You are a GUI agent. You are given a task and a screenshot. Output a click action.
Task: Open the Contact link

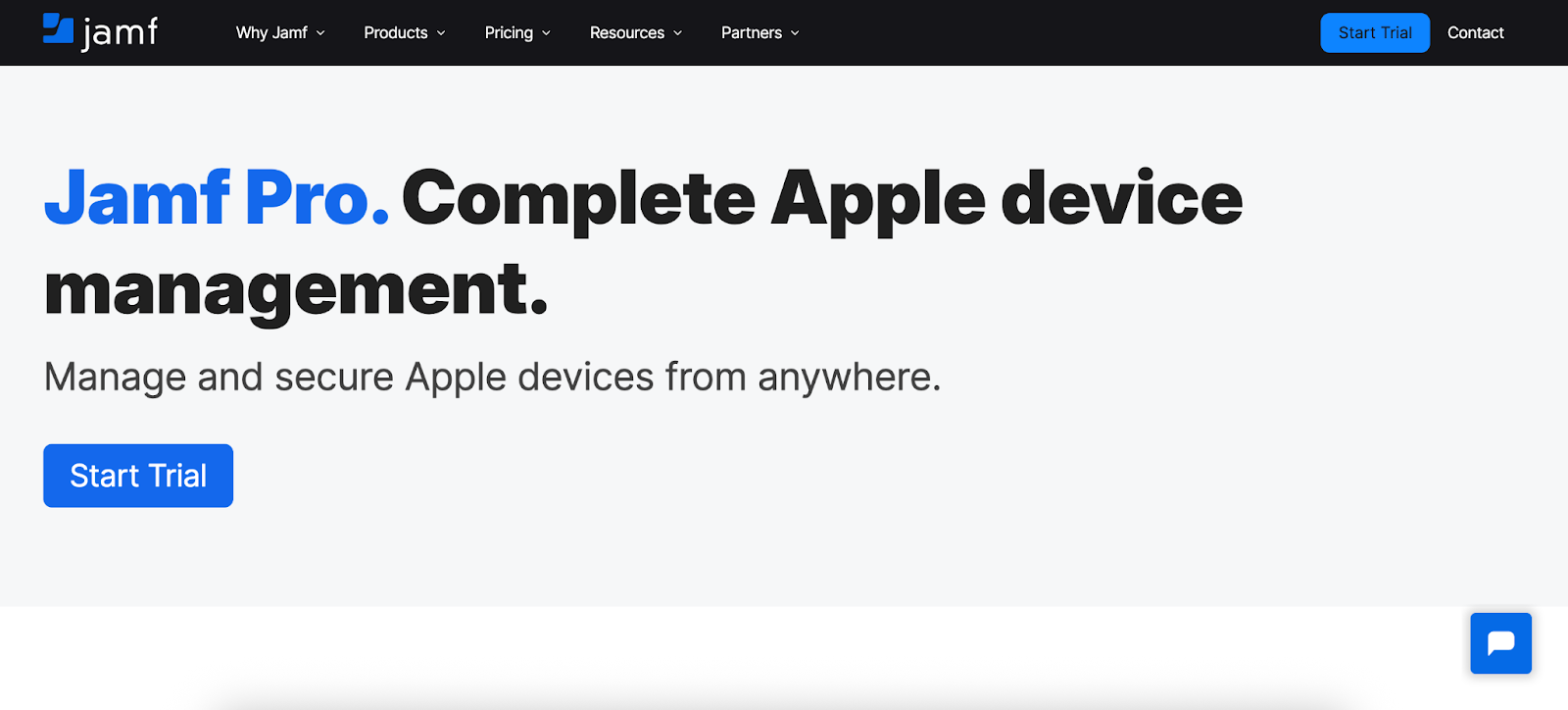click(x=1475, y=32)
